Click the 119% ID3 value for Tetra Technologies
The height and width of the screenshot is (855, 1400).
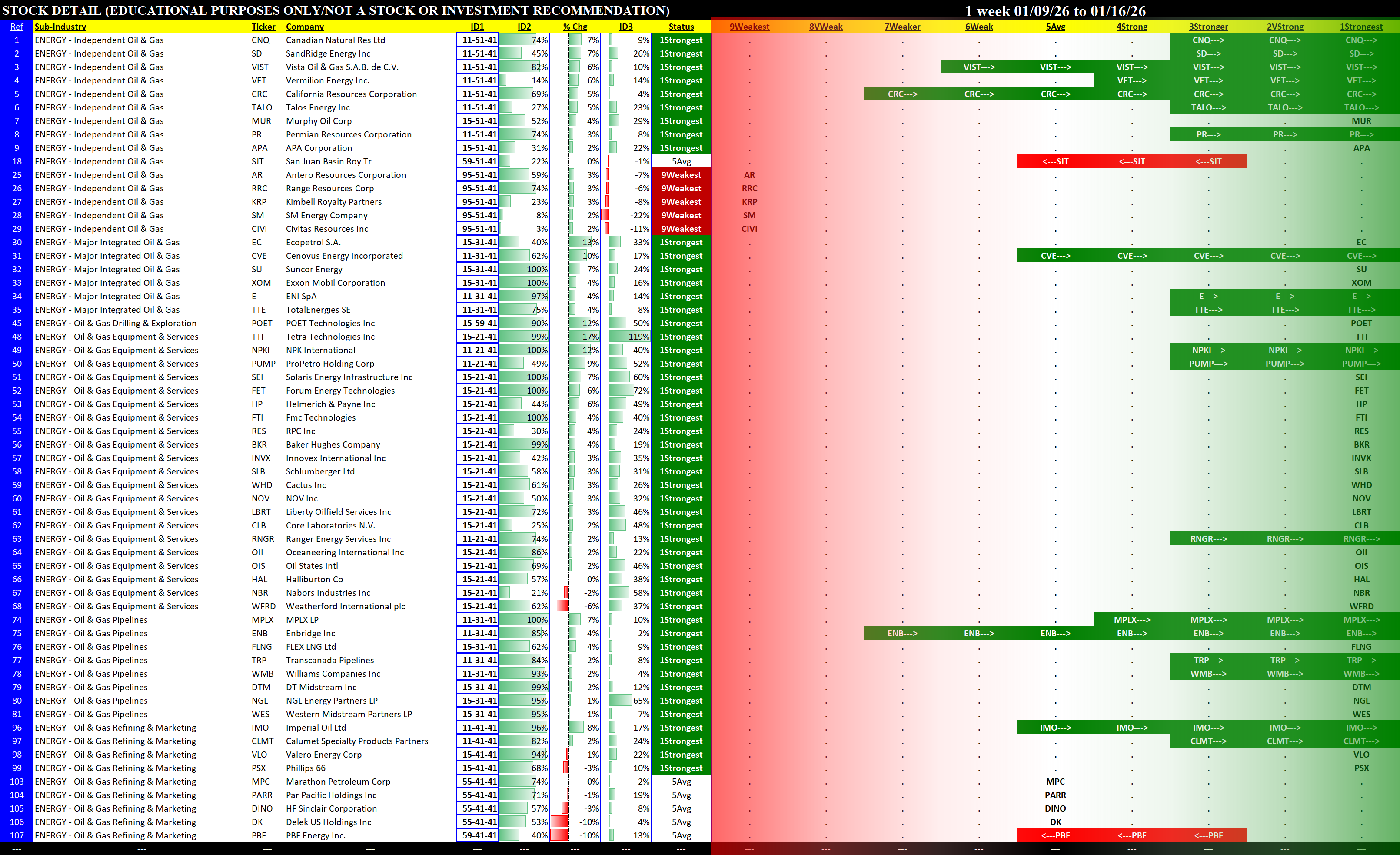638,337
